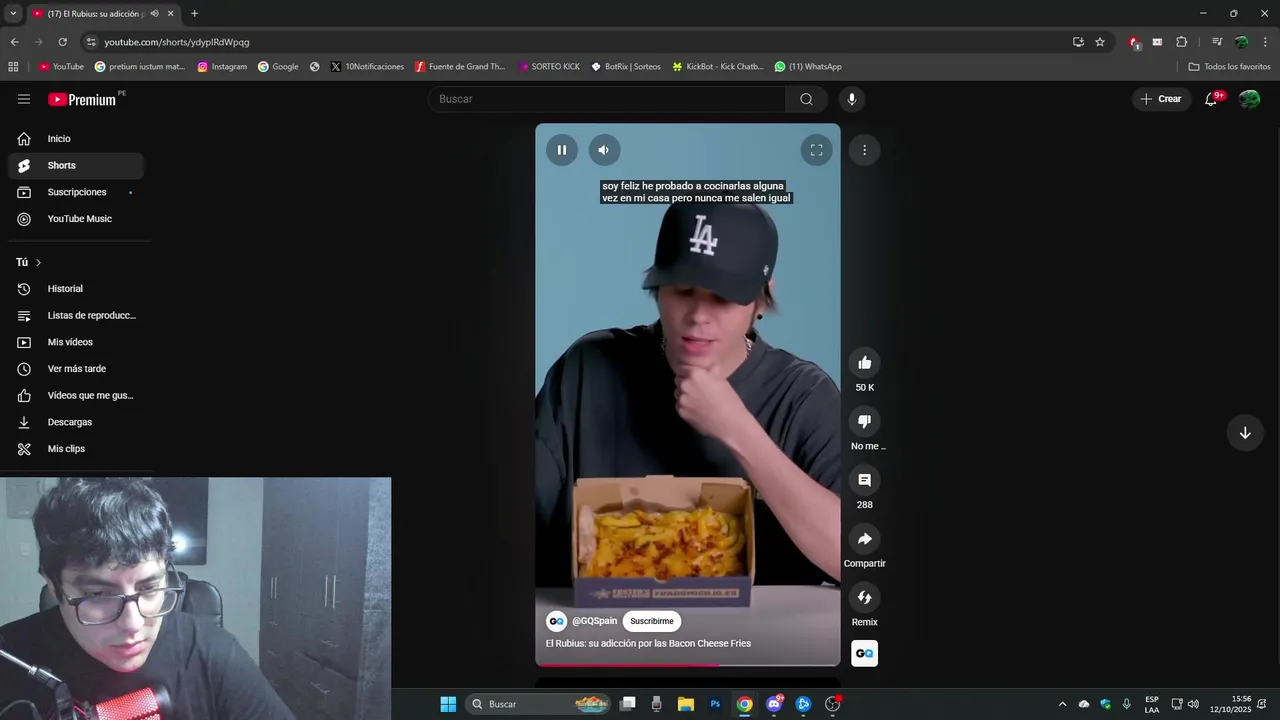1280x720 pixels.
Task: Open Historial in the sidebar
Action: 76,289
